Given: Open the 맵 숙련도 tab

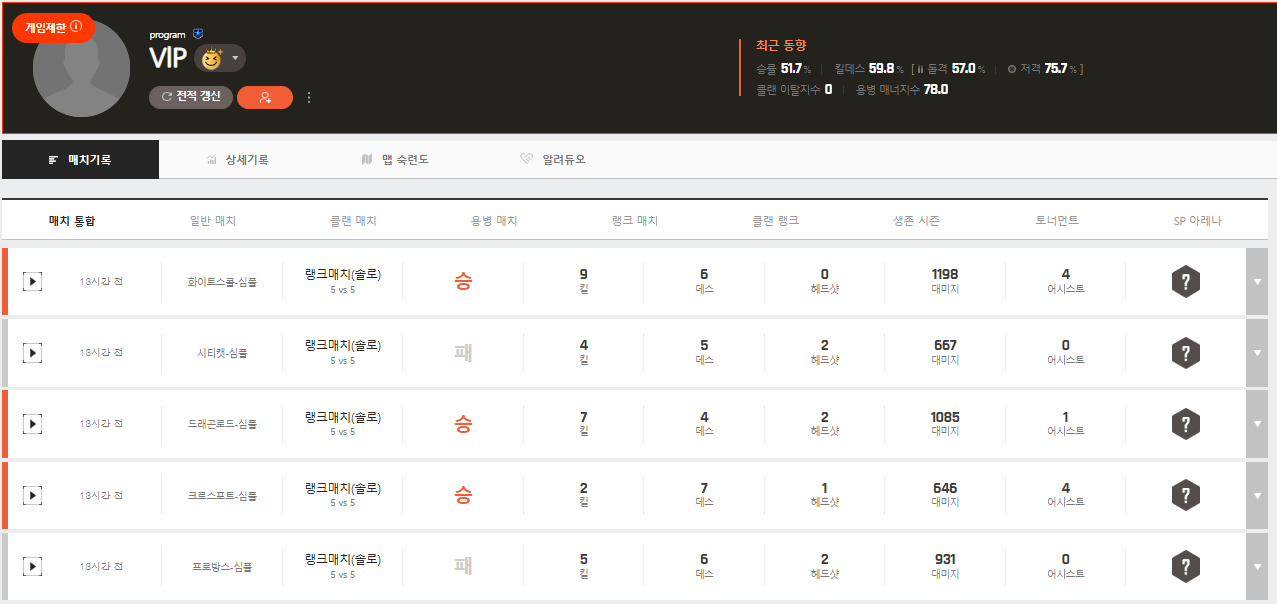Looking at the screenshot, I should pyautogui.click(x=395, y=160).
